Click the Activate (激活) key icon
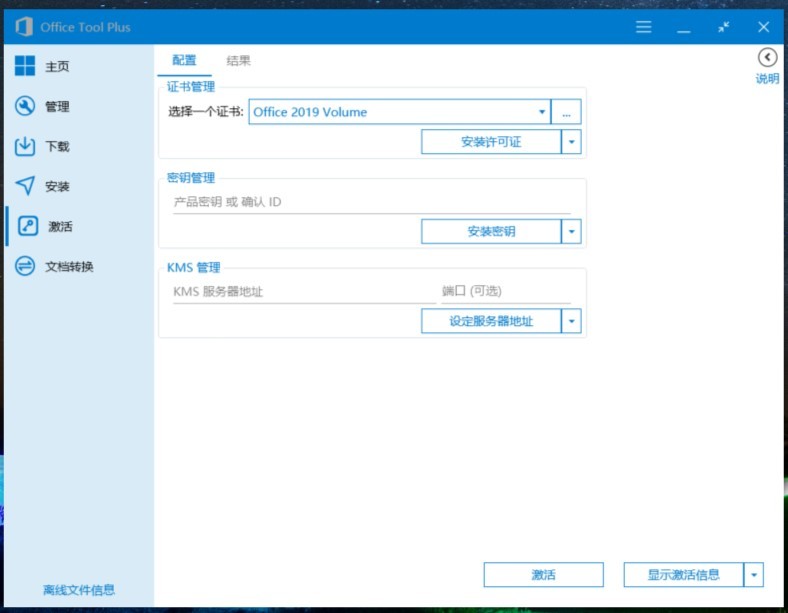The image size is (788, 613). click(29, 226)
